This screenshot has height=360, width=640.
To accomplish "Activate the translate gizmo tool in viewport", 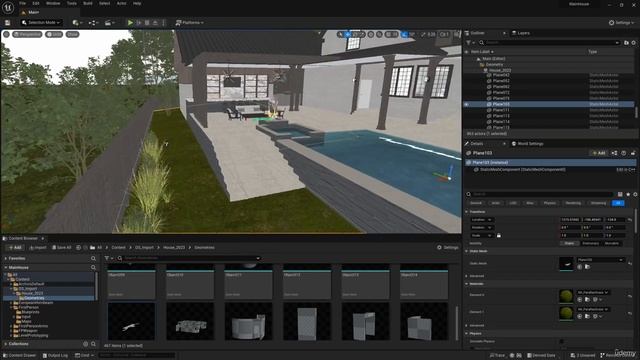I will [348, 35].
